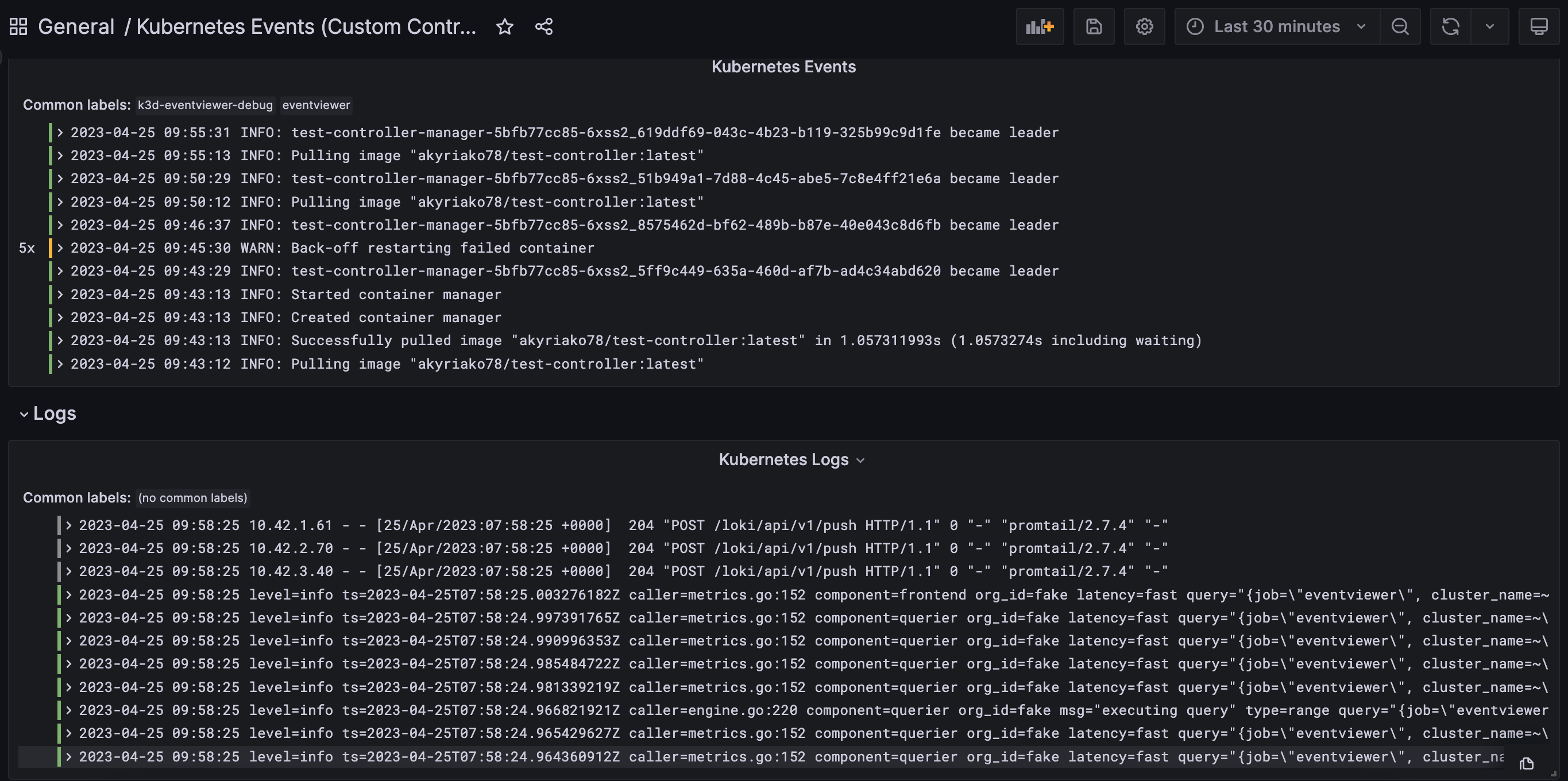
Task: Refresh the dashboard now
Action: (x=1450, y=27)
